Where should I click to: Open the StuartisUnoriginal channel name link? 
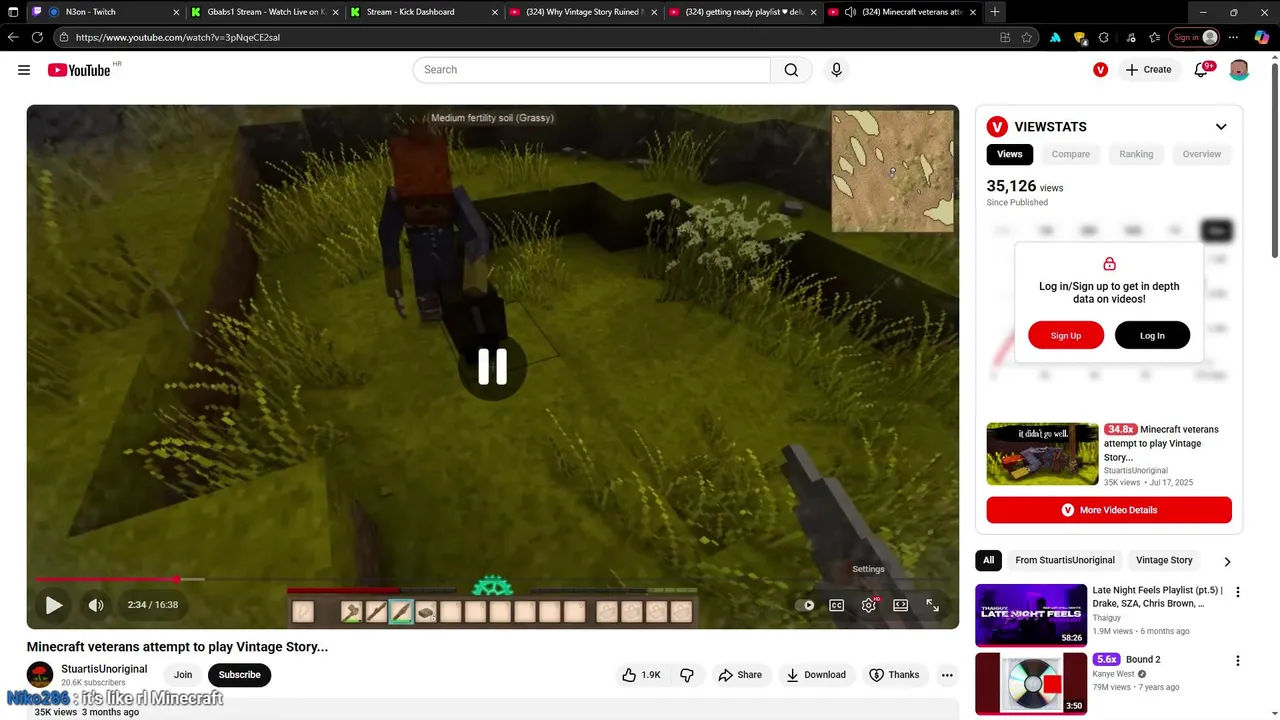pos(104,669)
